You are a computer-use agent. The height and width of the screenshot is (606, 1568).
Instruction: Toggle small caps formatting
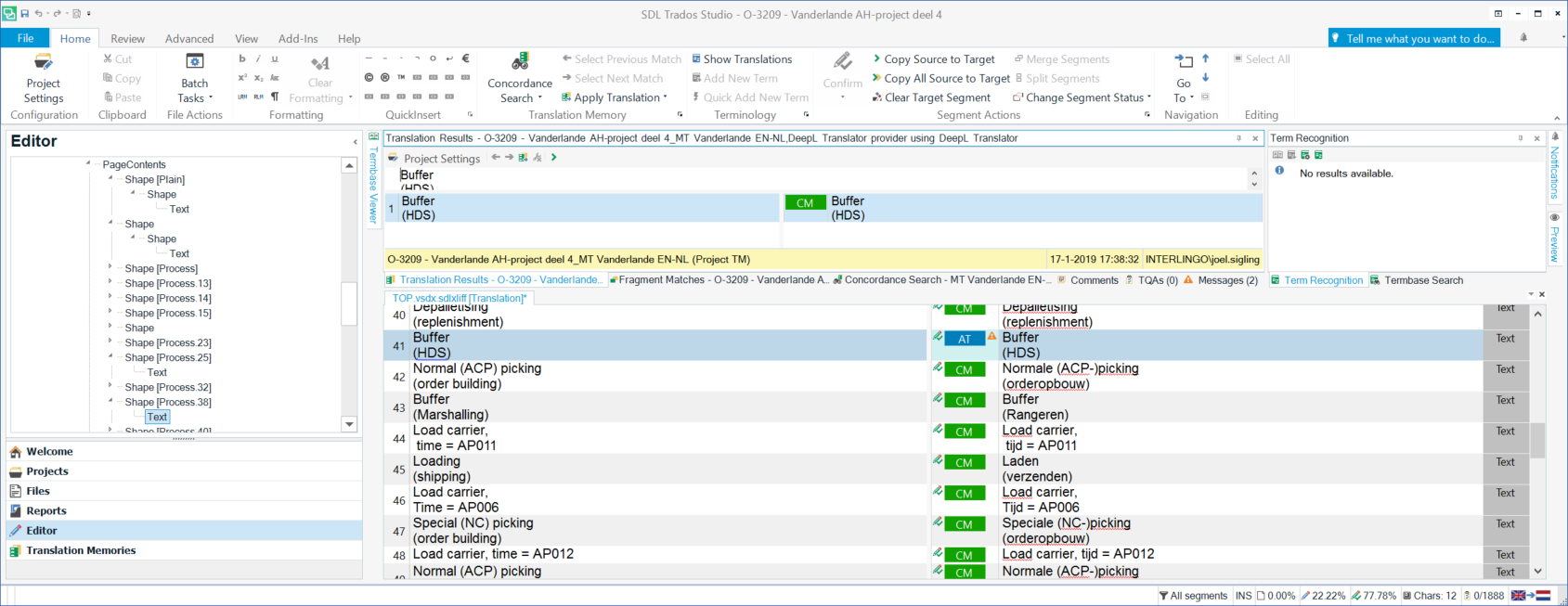275,78
